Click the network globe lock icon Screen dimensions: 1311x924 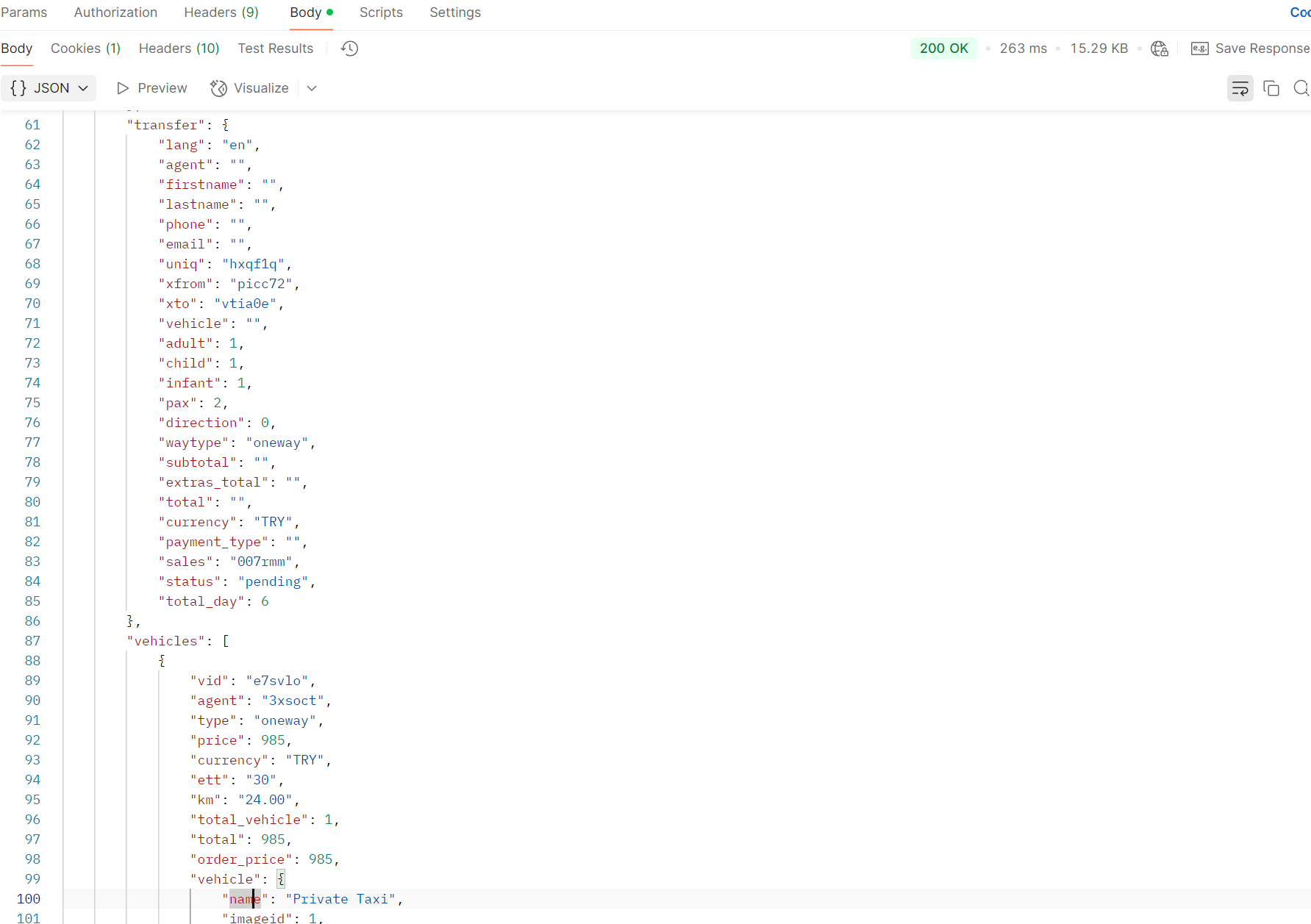pos(1160,49)
